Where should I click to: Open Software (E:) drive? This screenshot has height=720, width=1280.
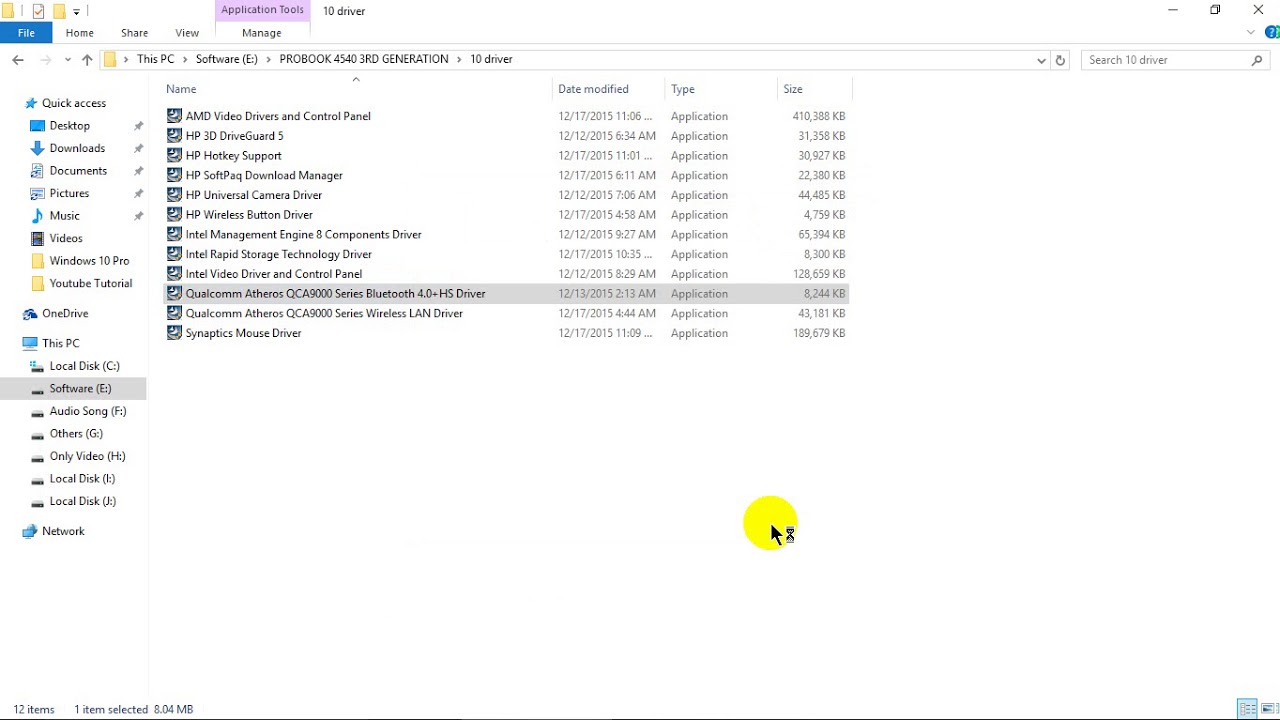coord(80,388)
